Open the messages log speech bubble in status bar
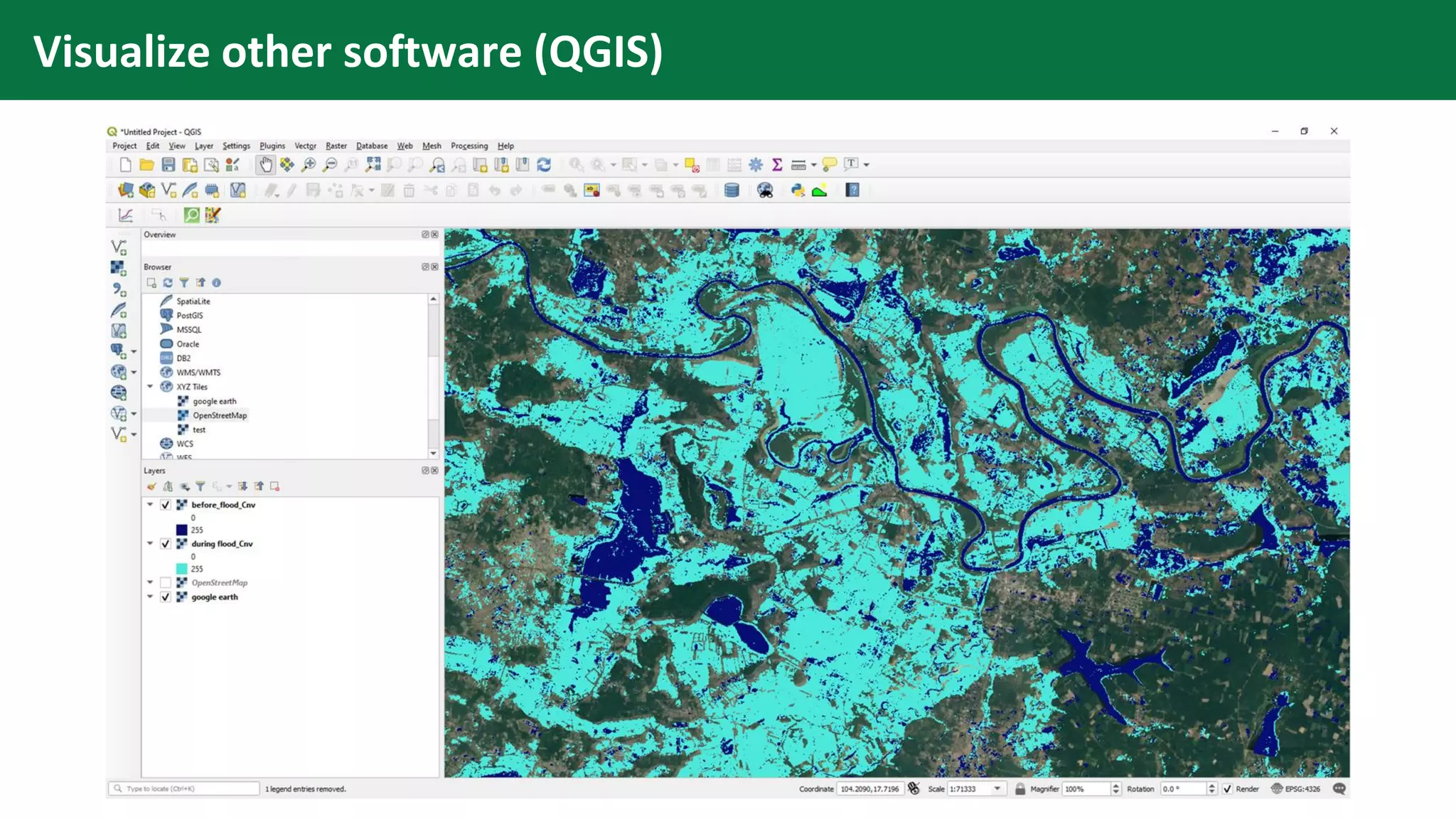Image resolution: width=1456 pixels, height=819 pixels. [x=1339, y=788]
